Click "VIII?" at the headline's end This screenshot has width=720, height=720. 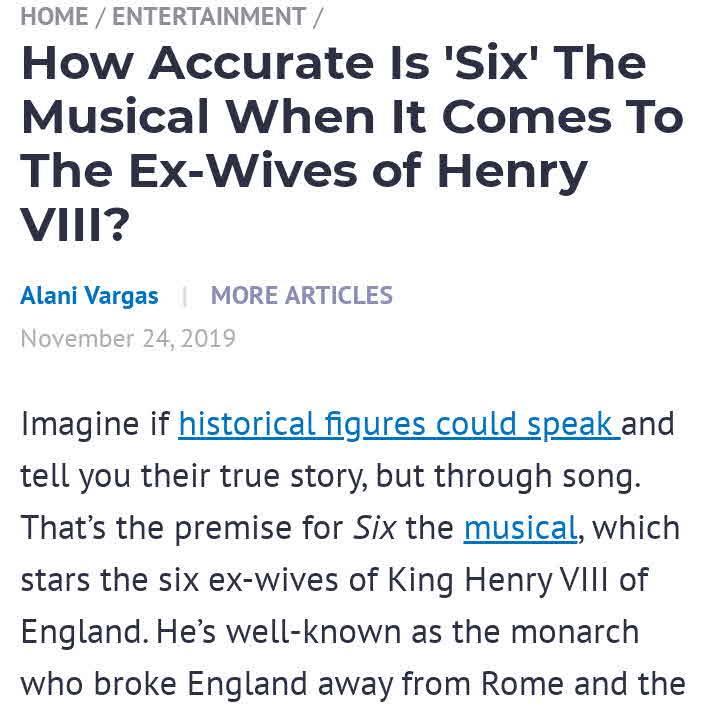coord(76,226)
